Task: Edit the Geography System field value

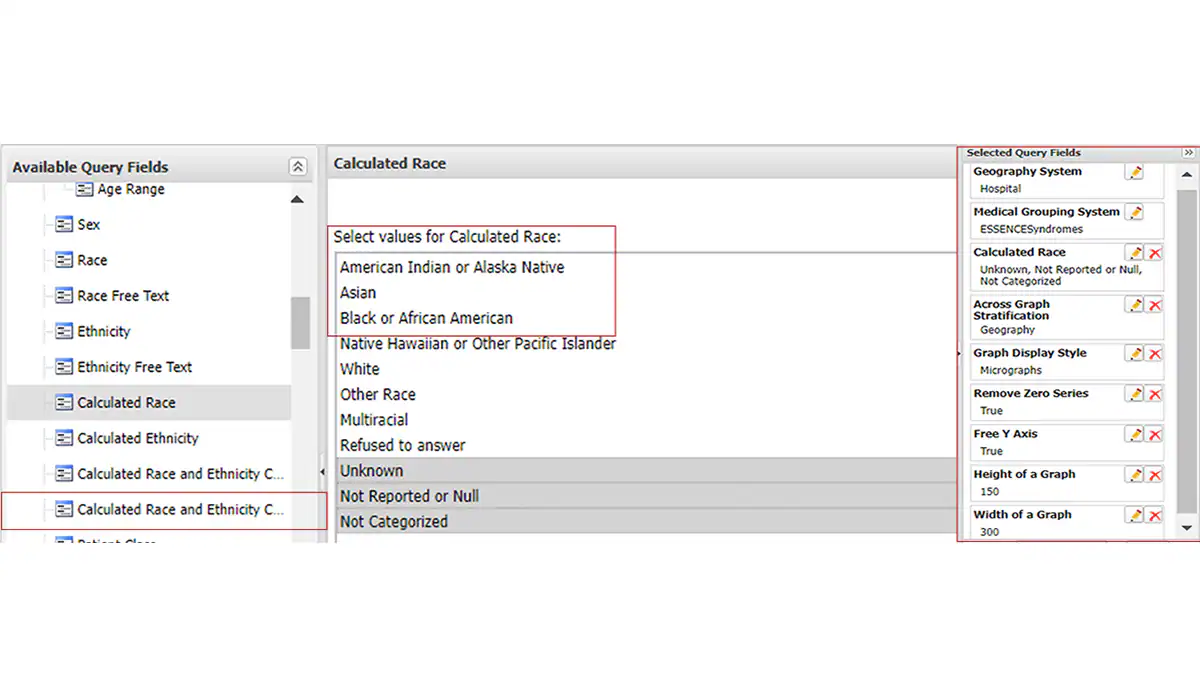Action: (x=1136, y=172)
